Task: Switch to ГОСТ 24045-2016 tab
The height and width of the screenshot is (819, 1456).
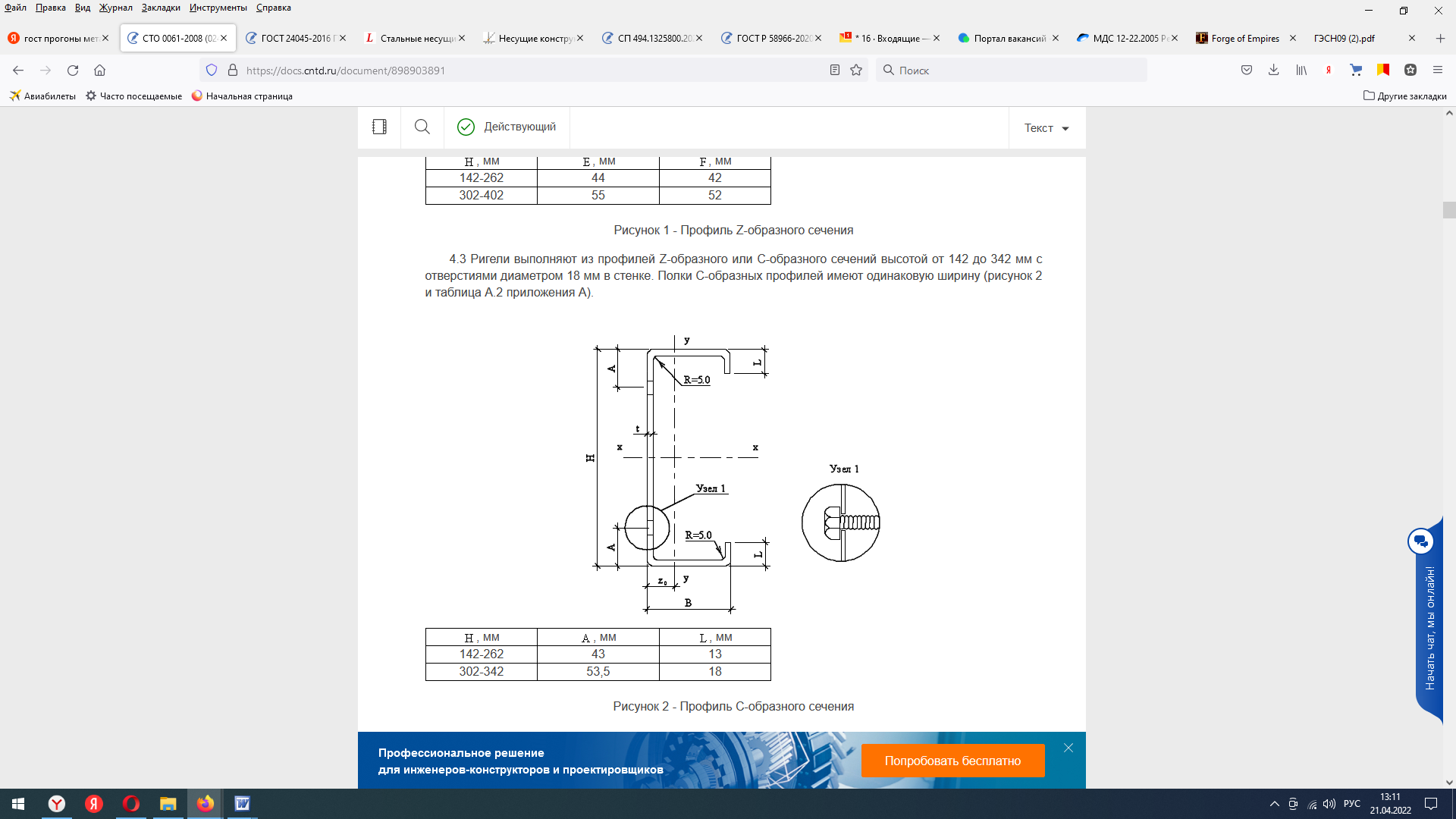Action: click(296, 38)
